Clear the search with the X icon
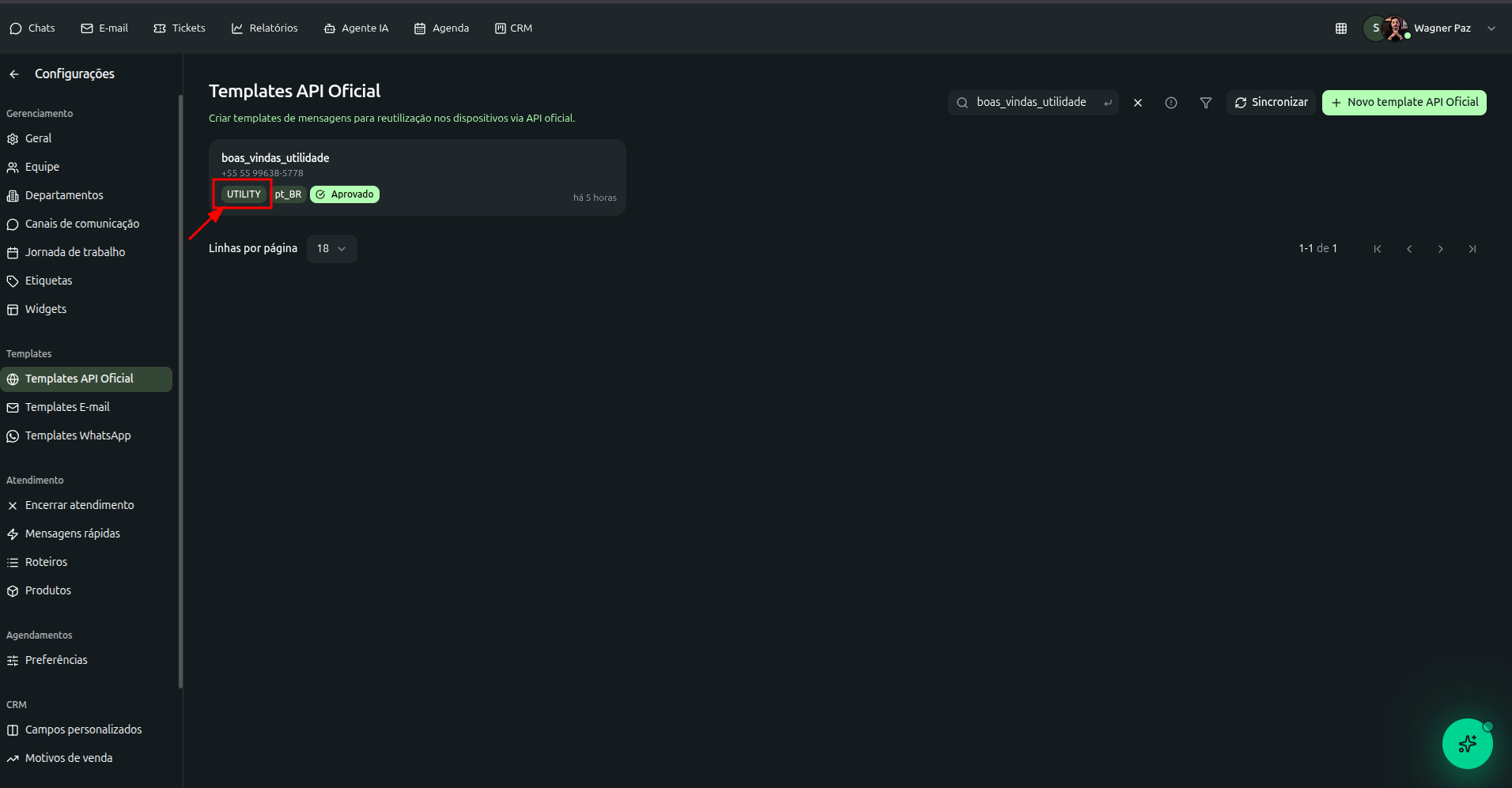 point(1137,103)
